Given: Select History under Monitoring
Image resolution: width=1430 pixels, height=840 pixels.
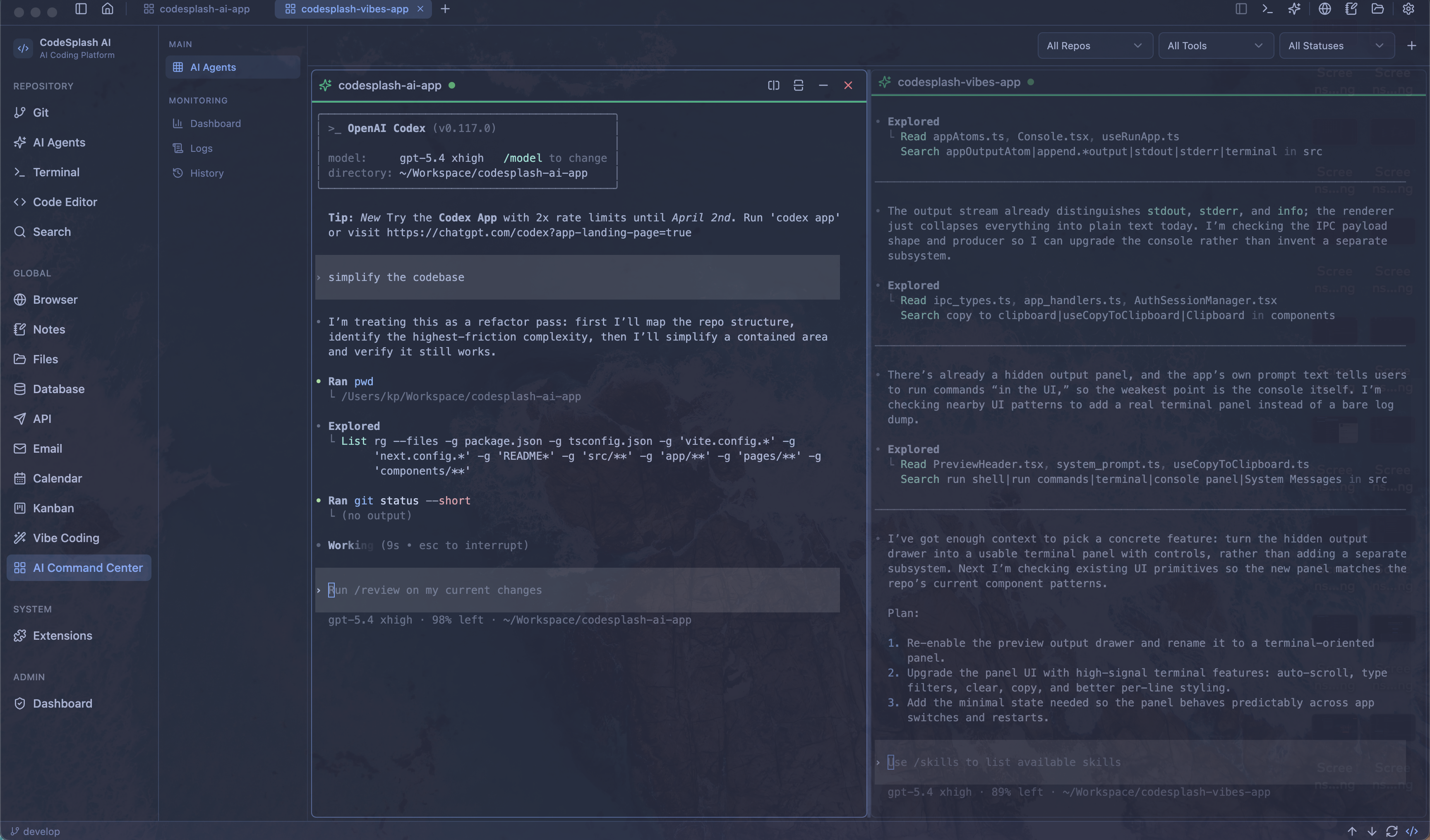Looking at the screenshot, I should coord(205,173).
